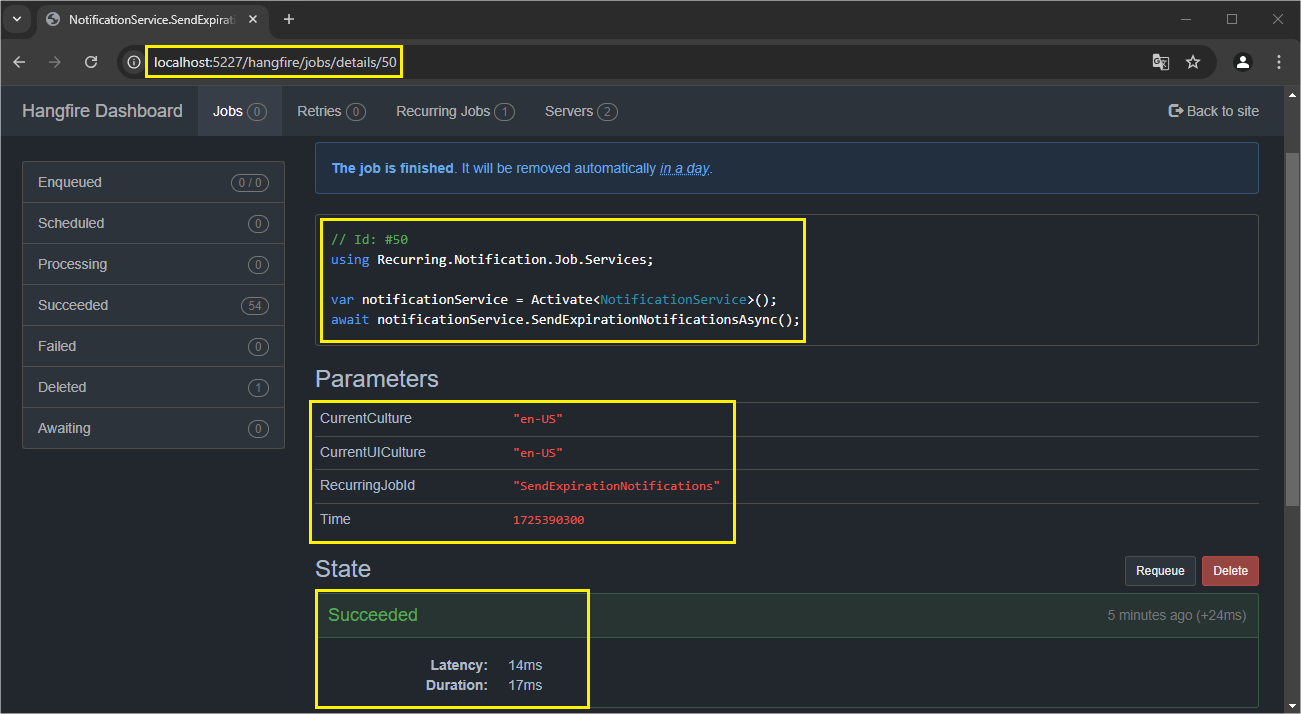Click the '// Id: #50' code comment
This screenshot has height=714, width=1301.
(x=369, y=239)
